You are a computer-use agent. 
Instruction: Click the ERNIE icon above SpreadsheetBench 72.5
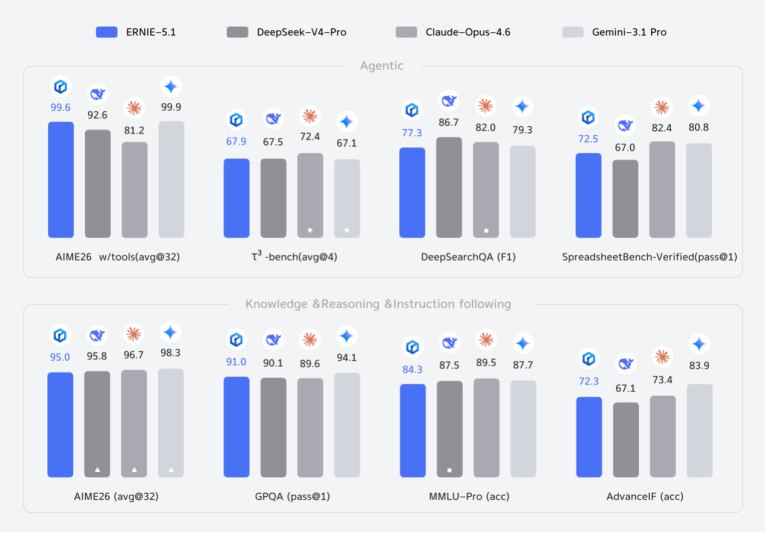(x=588, y=118)
